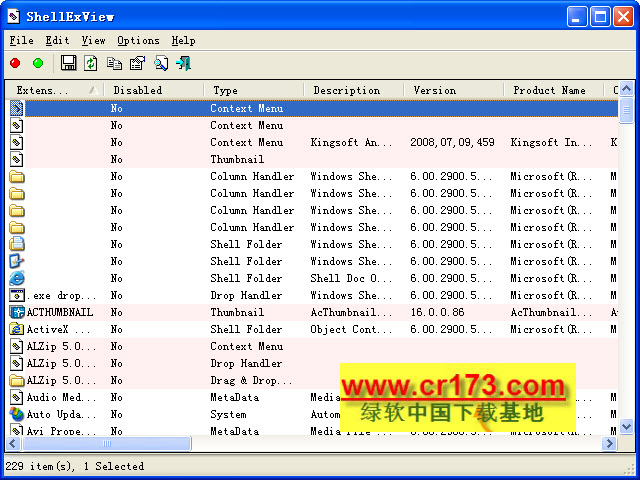Click the ActiveX row icon
Image resolution: width=640 pixels, height=480 pixels.
17,329
